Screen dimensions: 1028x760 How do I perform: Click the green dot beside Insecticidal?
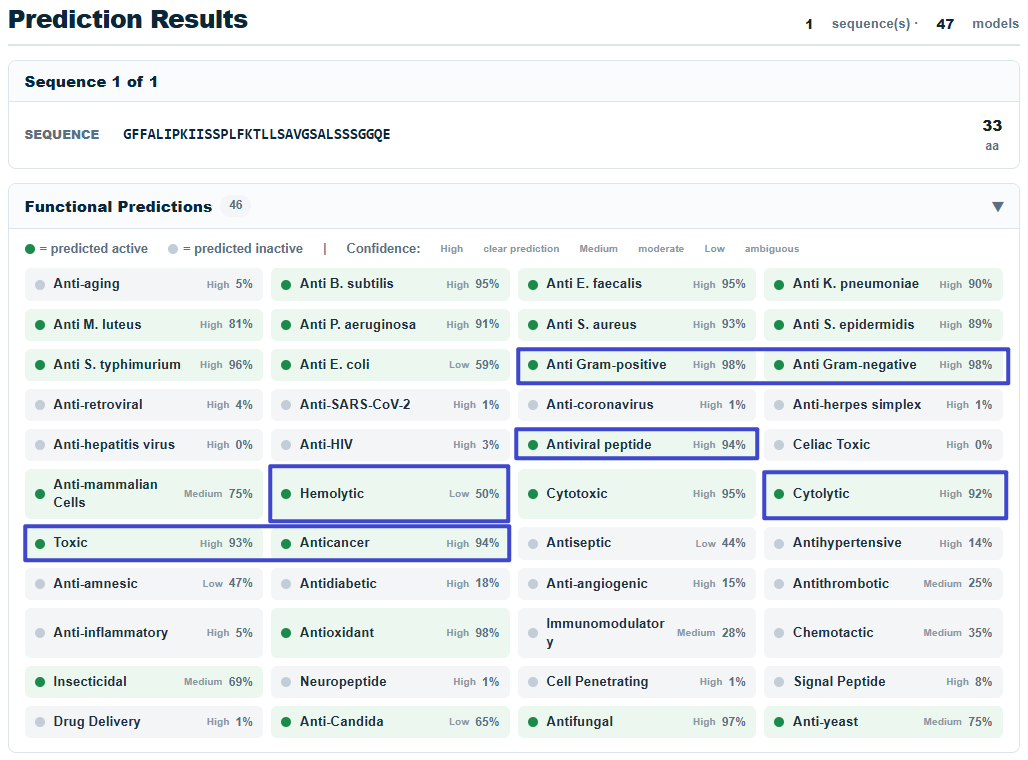[40, 682]
